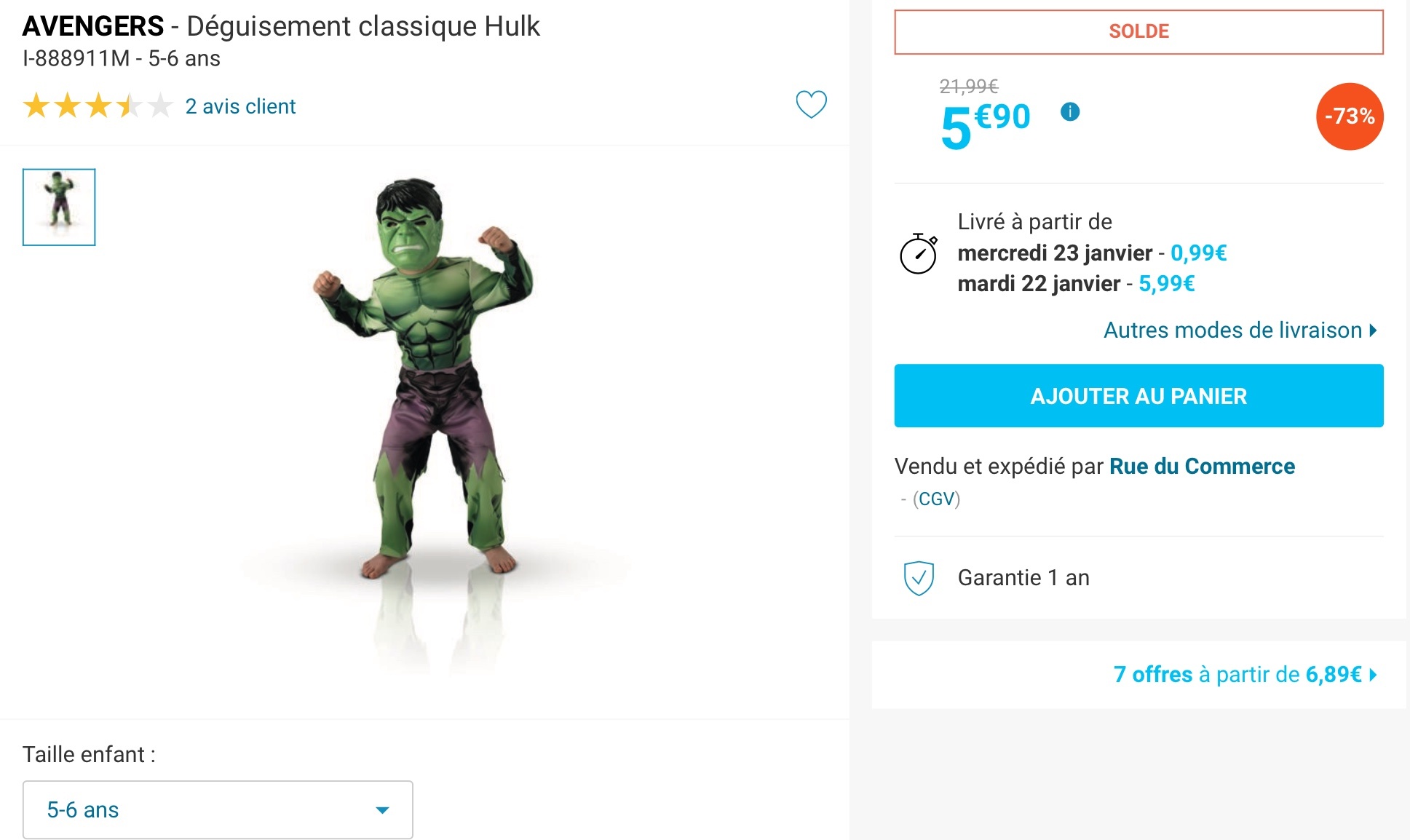Click the 5€90 sale price
This screenshot has height=840, width=1410.
point(986,125)
